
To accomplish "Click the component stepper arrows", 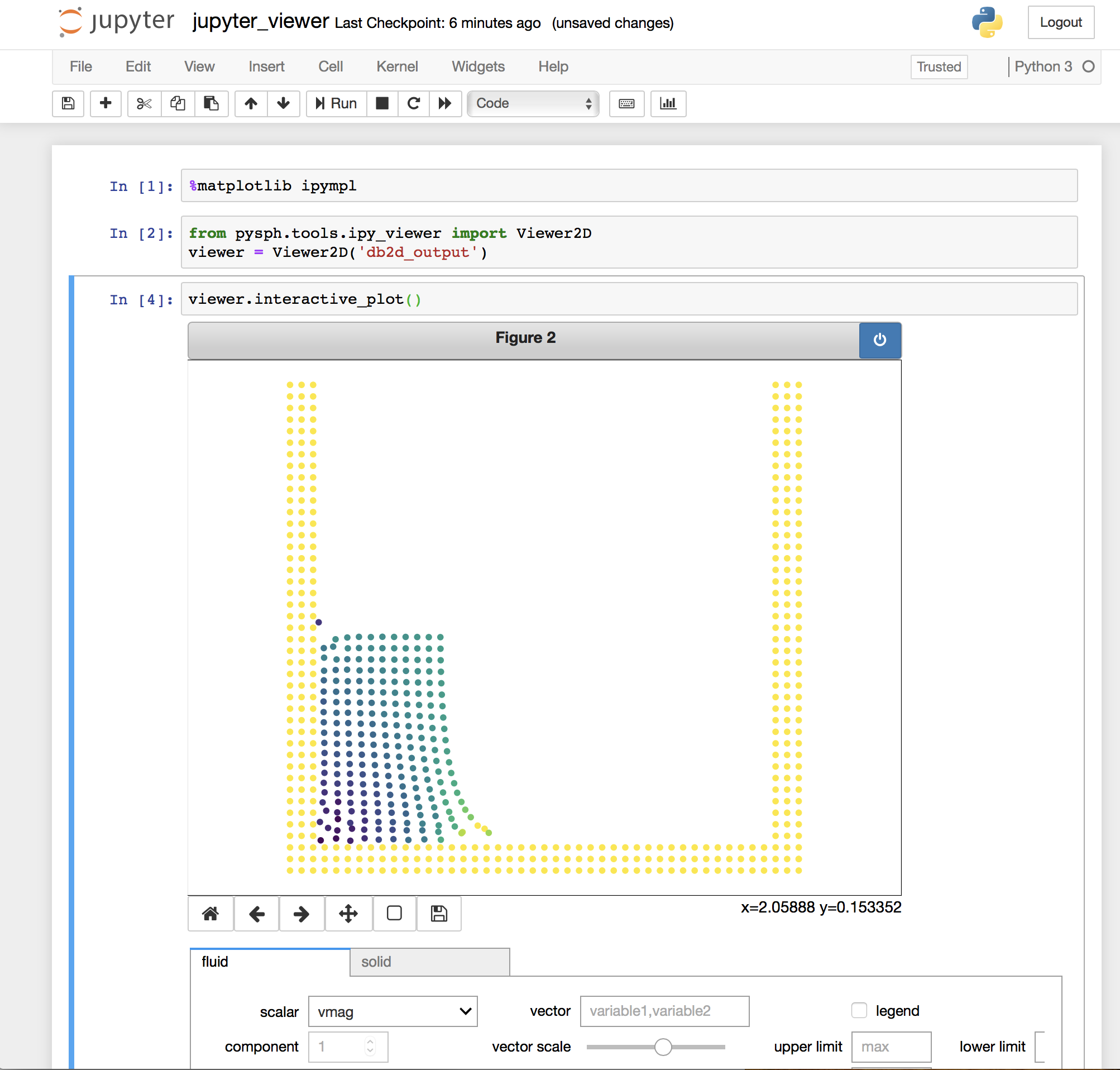I will (370, 1047).
